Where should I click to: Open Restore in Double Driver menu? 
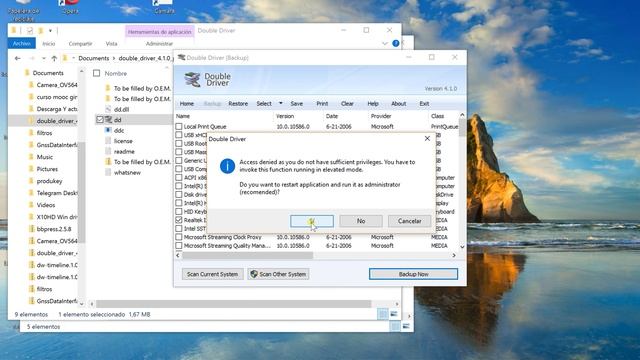coord(238,104)
